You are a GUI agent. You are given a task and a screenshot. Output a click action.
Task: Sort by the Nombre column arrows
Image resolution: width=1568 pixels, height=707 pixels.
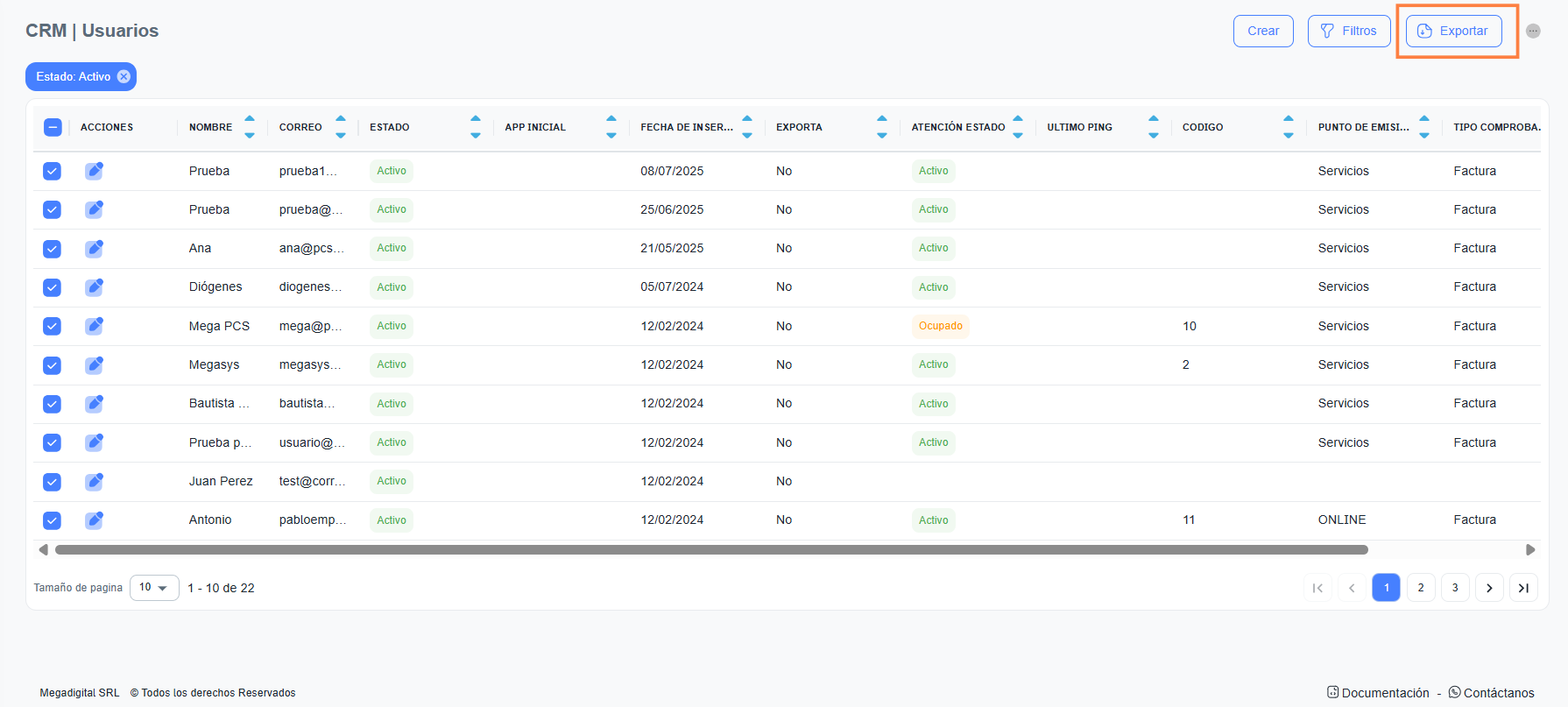point(250,127)
